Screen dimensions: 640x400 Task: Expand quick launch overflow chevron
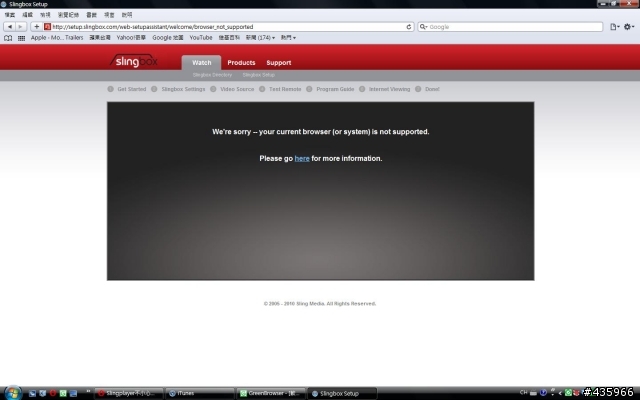point(88,392)
